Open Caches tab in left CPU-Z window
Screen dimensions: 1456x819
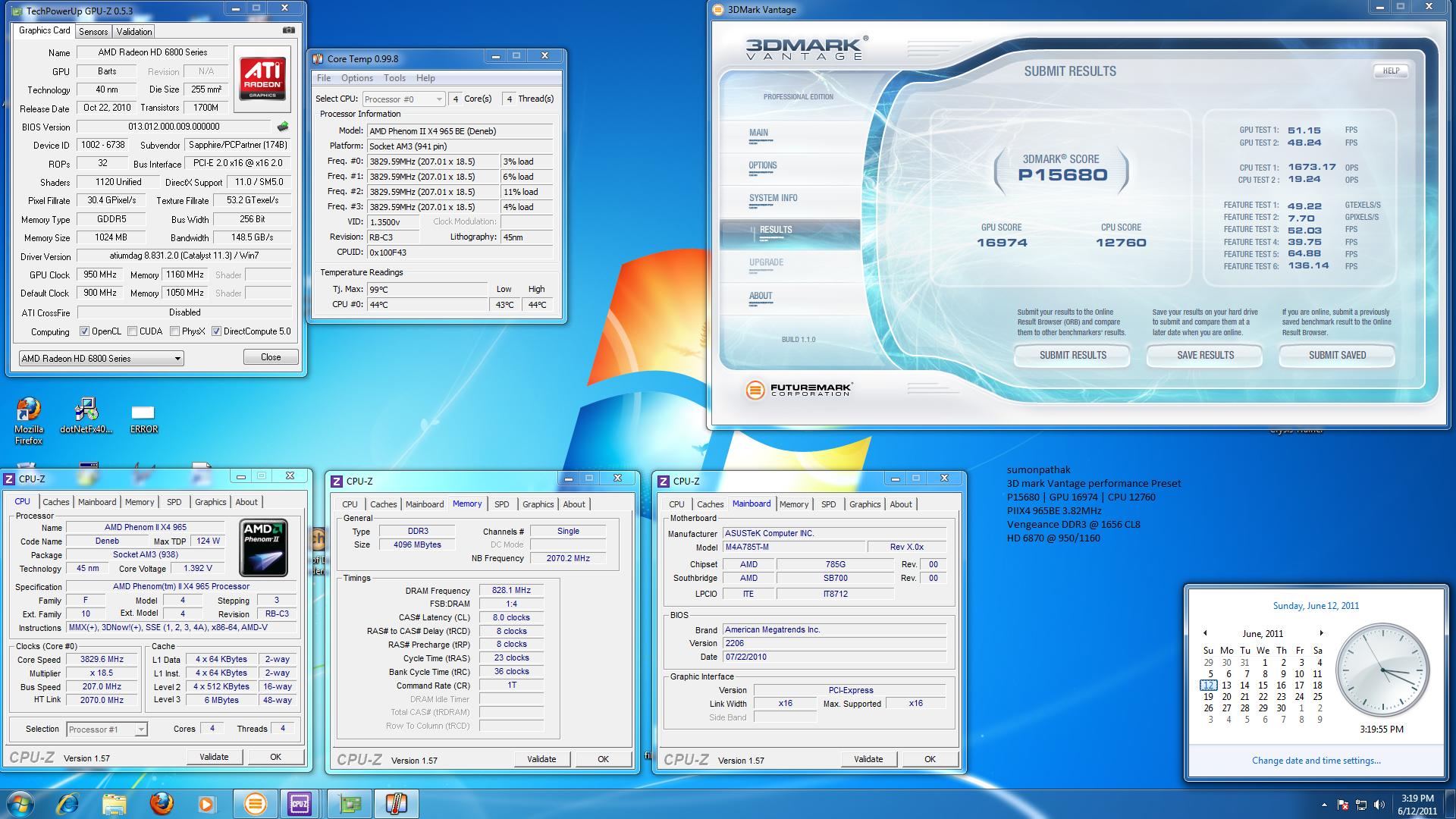[x=55, y=502]
